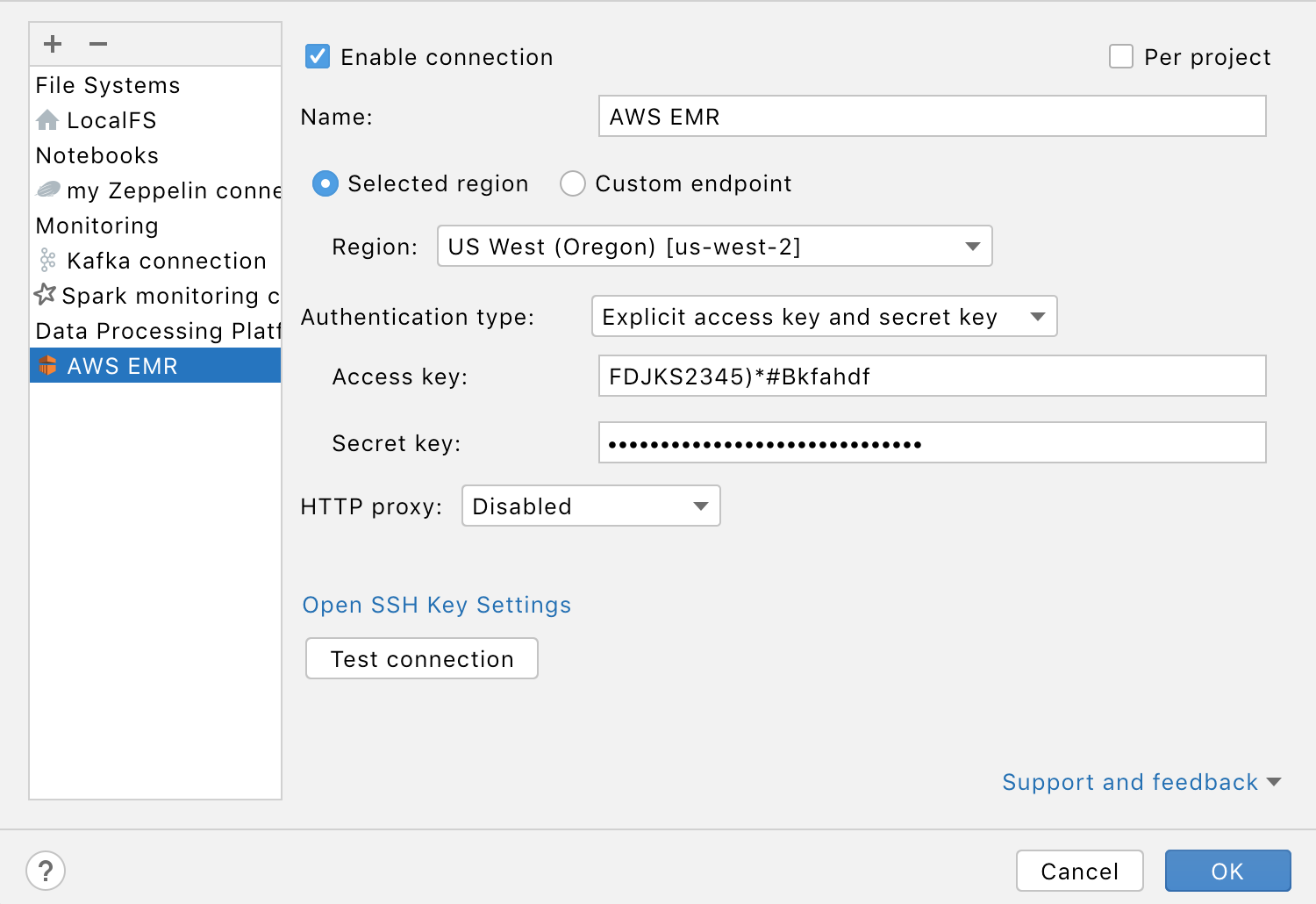Choose Custom endpoint radio button
Viewport: 1316px width, 904px height.
coord(573,183)
